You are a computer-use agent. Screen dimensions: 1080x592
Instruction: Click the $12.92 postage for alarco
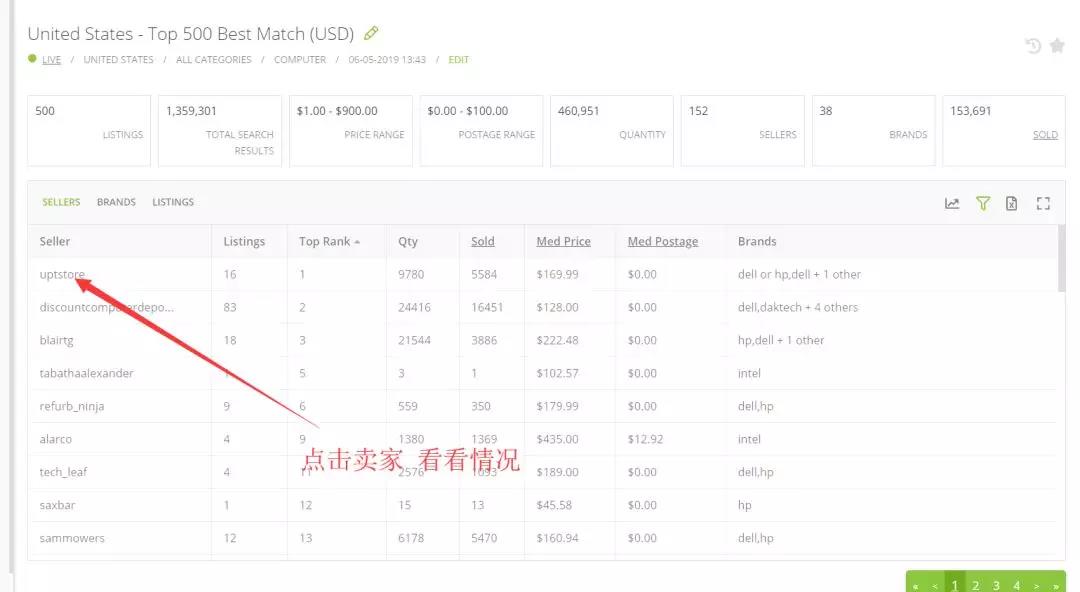pyautogui.click(x=645, y=439)
